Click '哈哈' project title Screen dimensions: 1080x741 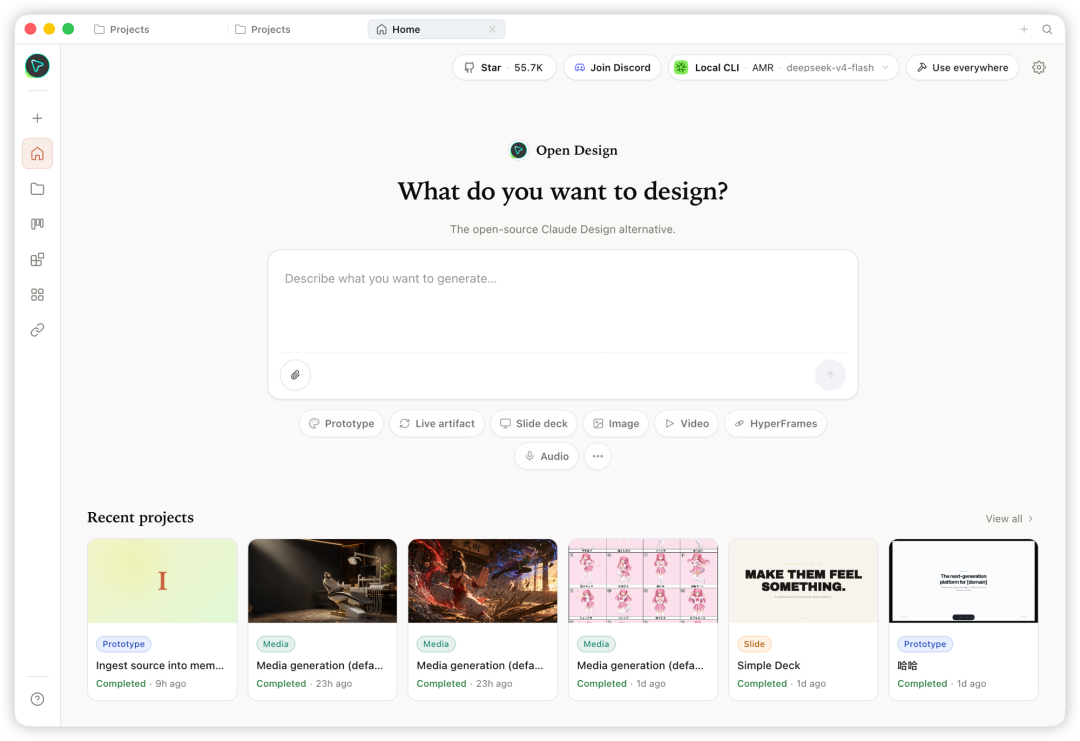tap(908, 665)
